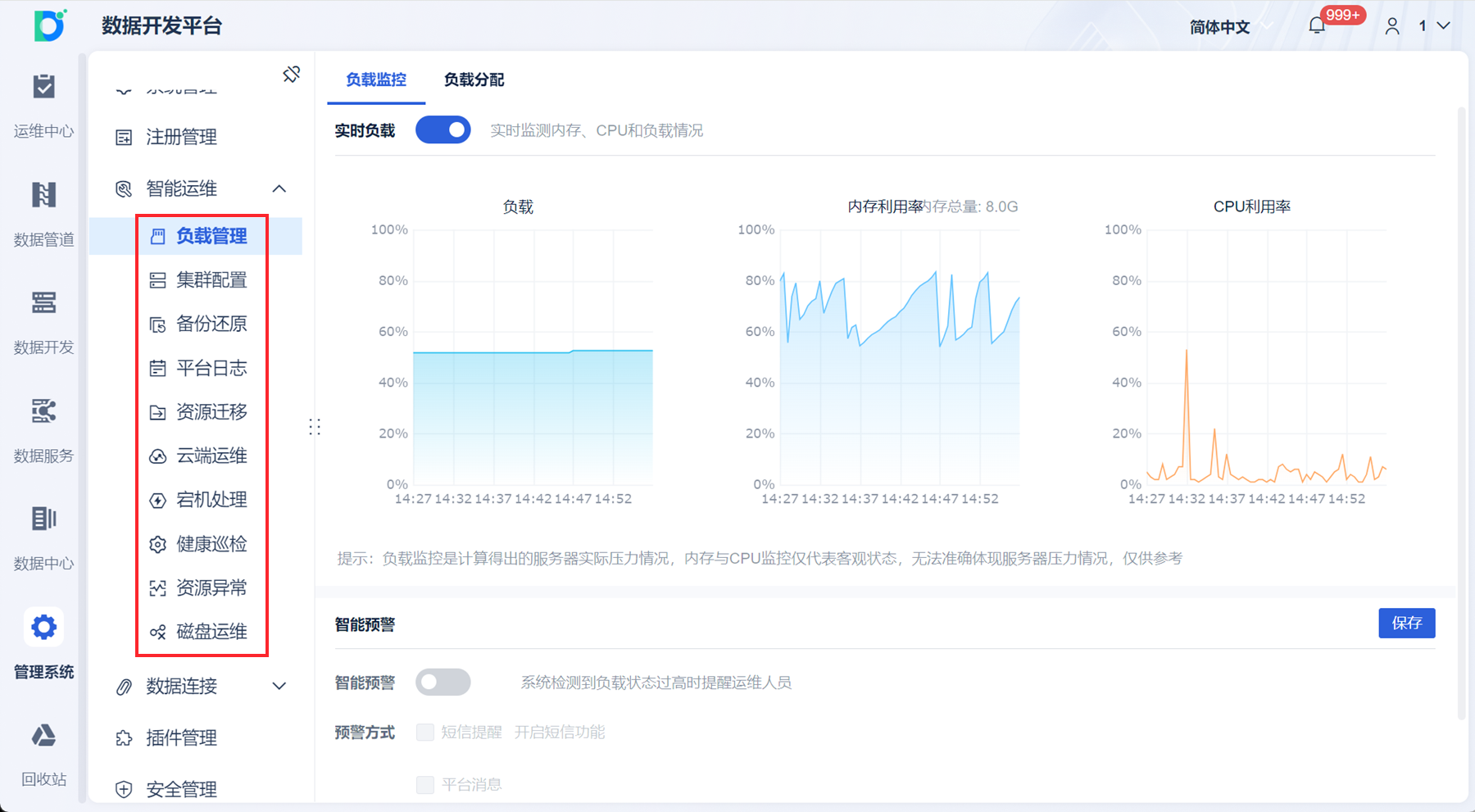Click 平台日志 item icon
Viewport: 1475px width, 812px height.
coord(158,369)
